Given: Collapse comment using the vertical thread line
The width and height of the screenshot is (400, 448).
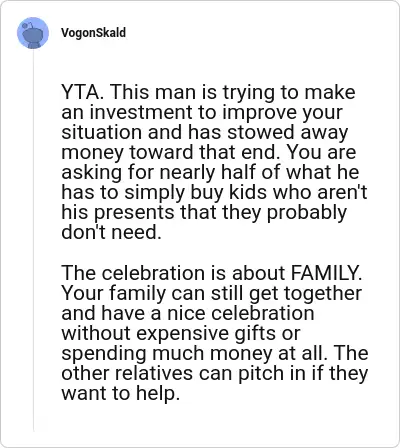Looking at the screenshot, I should click(33, 240).
